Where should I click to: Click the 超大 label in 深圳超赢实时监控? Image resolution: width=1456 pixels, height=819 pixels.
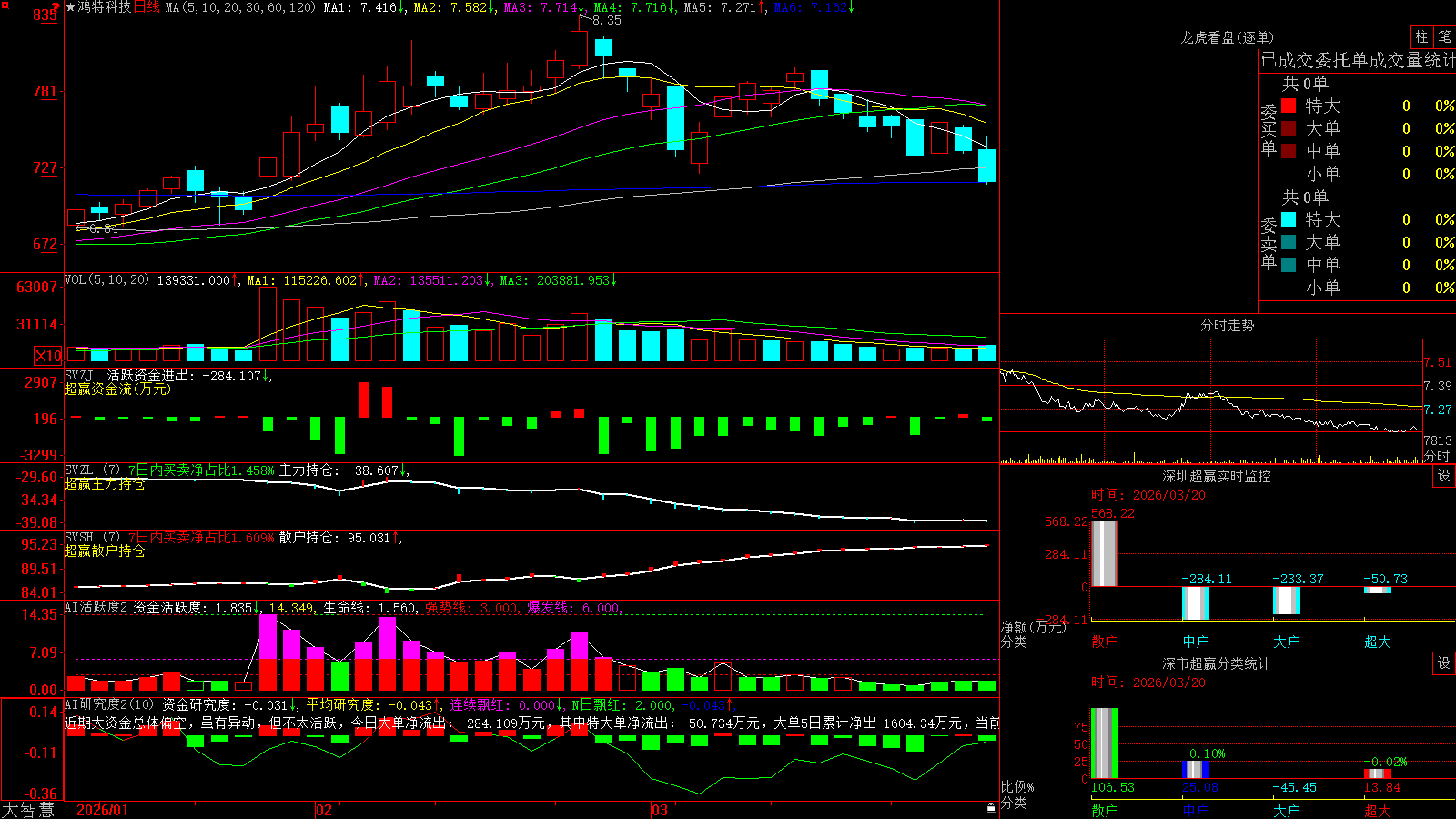click(x=1377, y=642)
